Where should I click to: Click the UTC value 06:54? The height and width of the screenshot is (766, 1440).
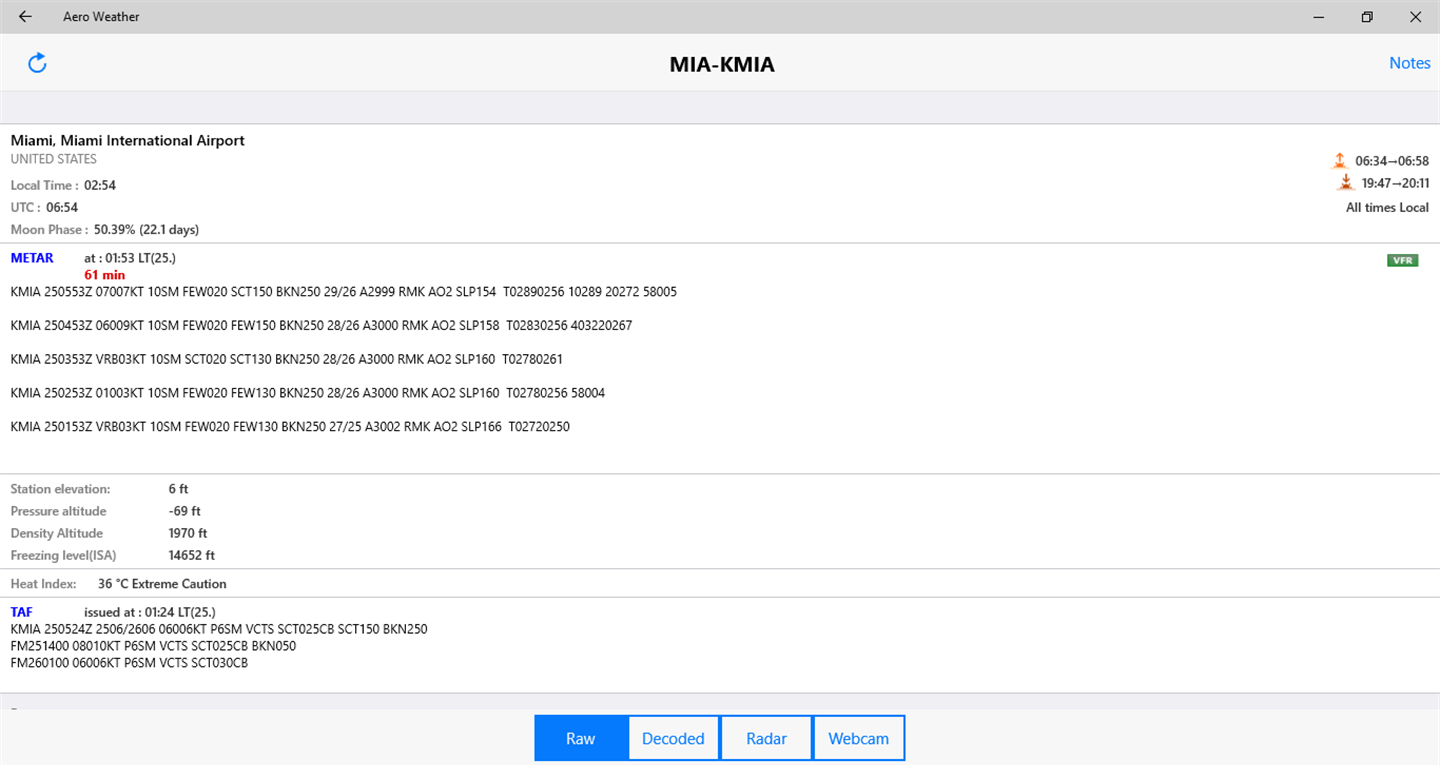(62, 208)
